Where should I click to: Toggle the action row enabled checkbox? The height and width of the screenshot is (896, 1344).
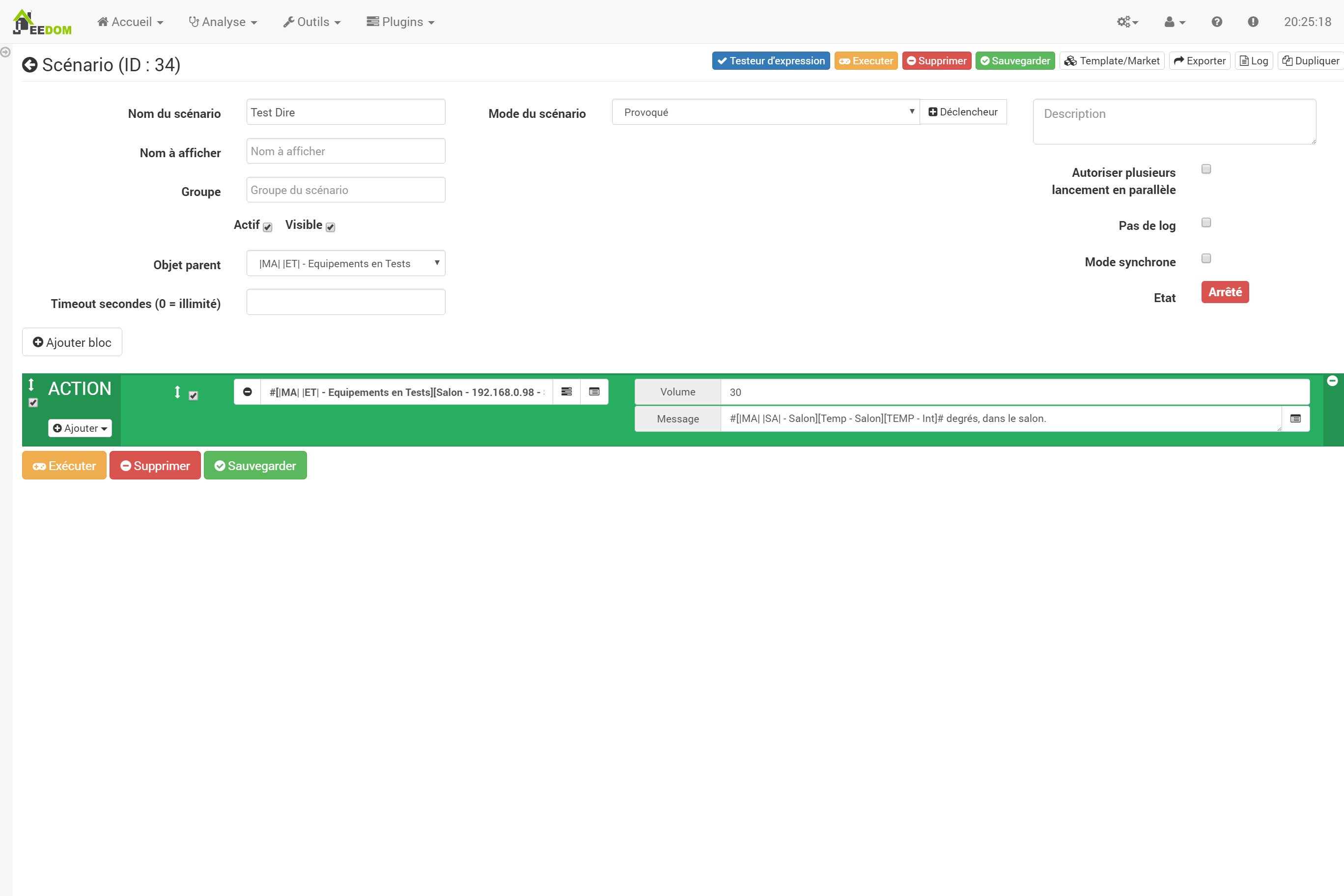[x=194, y=395]
